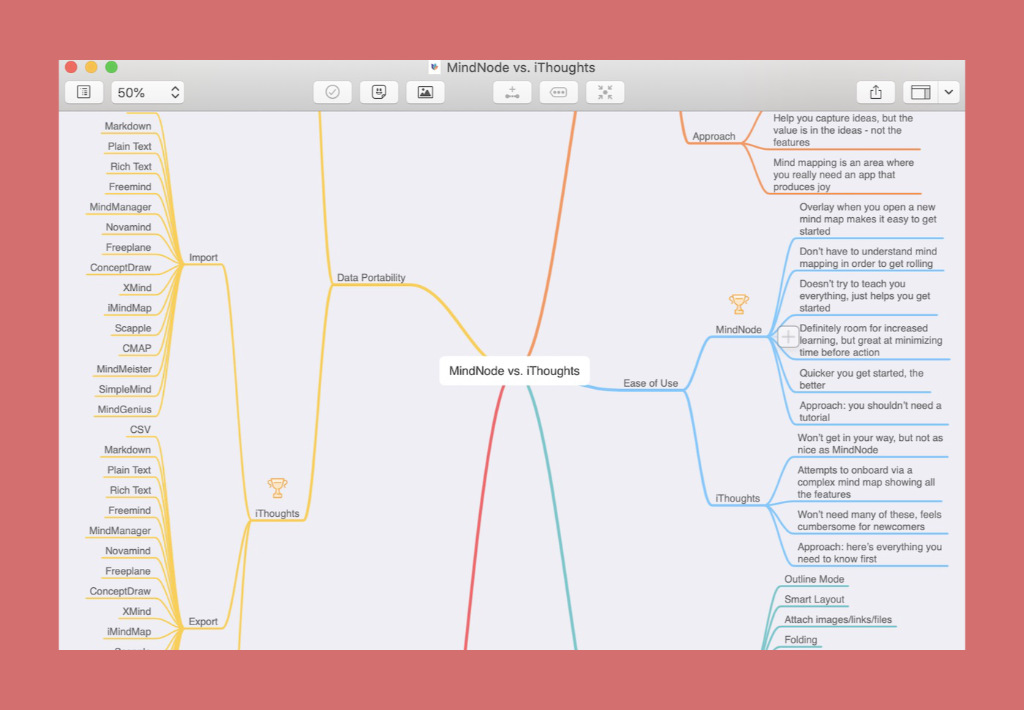Viewport: 1024px width, 710px height.
Task: Select 'Mind mapping is an area where' node
Action: pos(844,175)
